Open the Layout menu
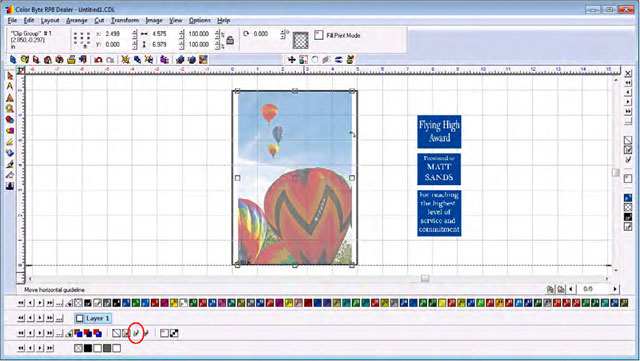This screenshot has height=361, width=640. [50, 20]
